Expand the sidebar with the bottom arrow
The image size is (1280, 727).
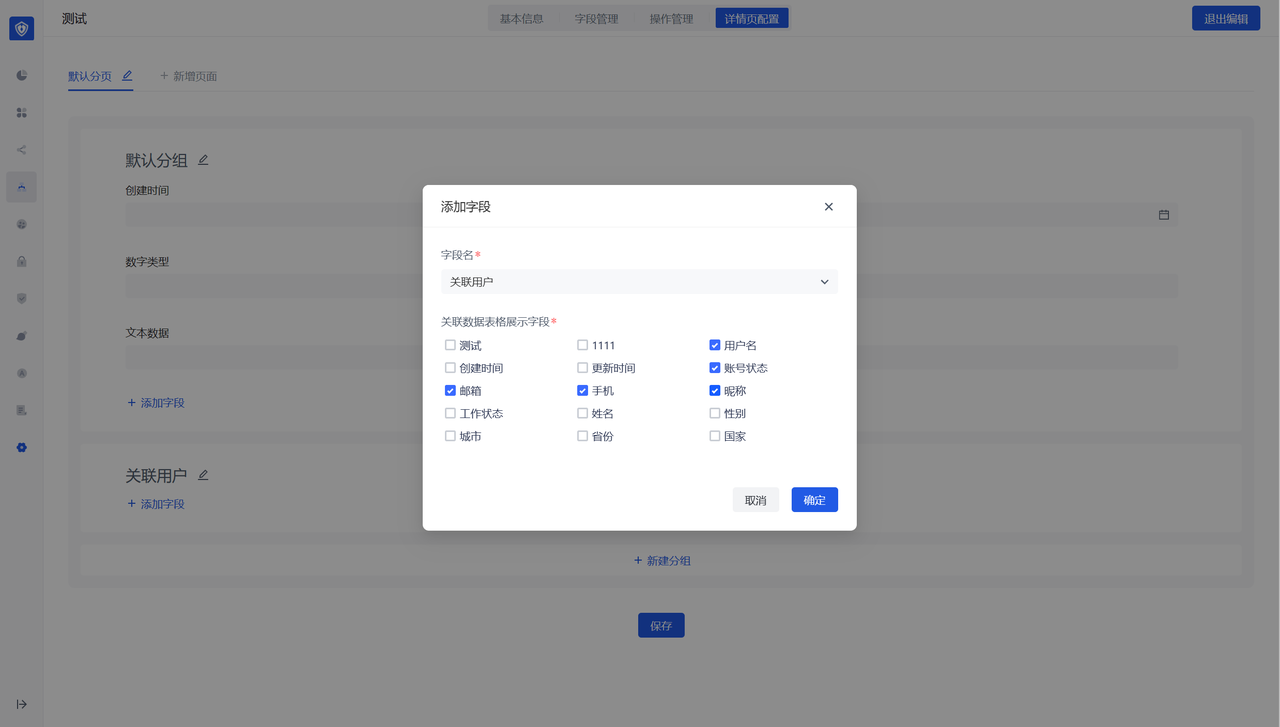click(22, 704)
